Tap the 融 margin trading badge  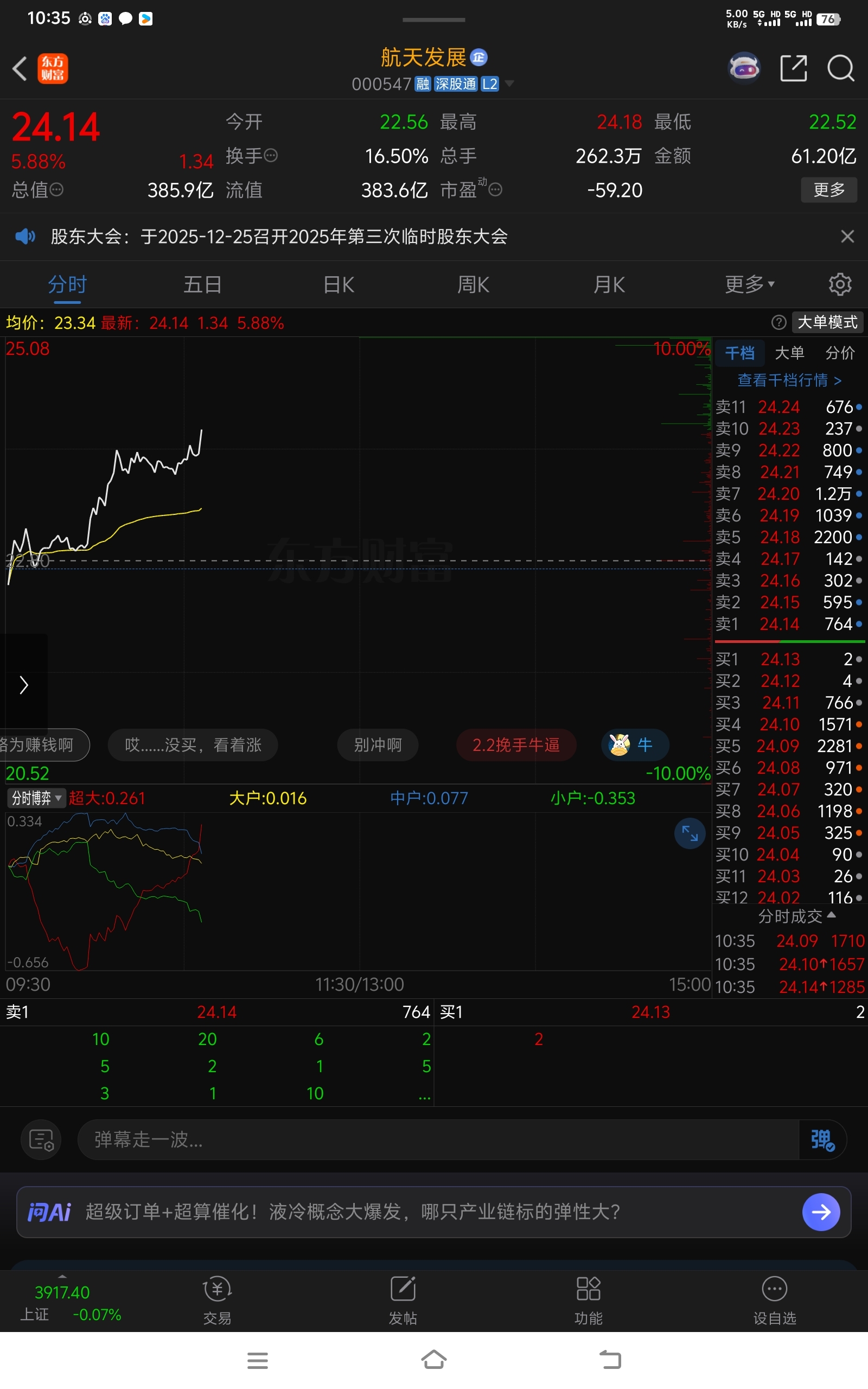(423, 85)
